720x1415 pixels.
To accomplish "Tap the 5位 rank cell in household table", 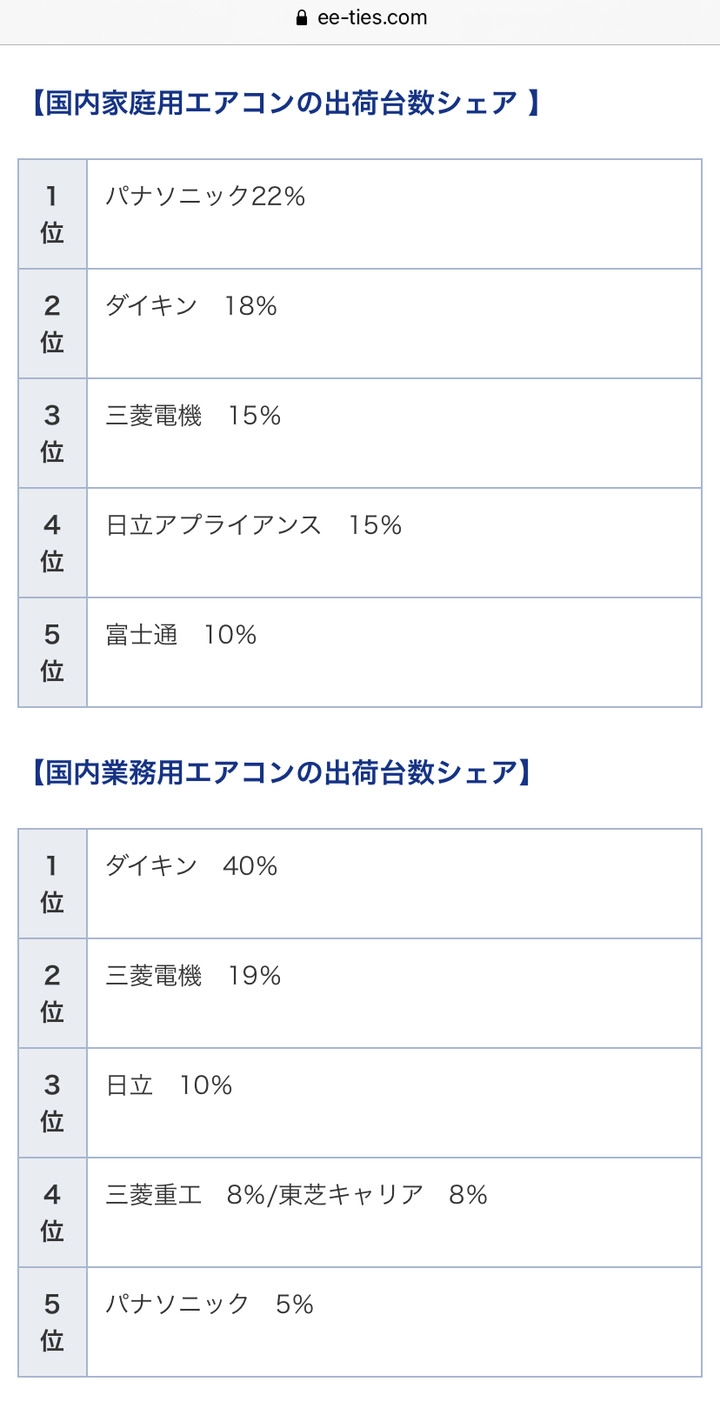I will pos(52,653).
